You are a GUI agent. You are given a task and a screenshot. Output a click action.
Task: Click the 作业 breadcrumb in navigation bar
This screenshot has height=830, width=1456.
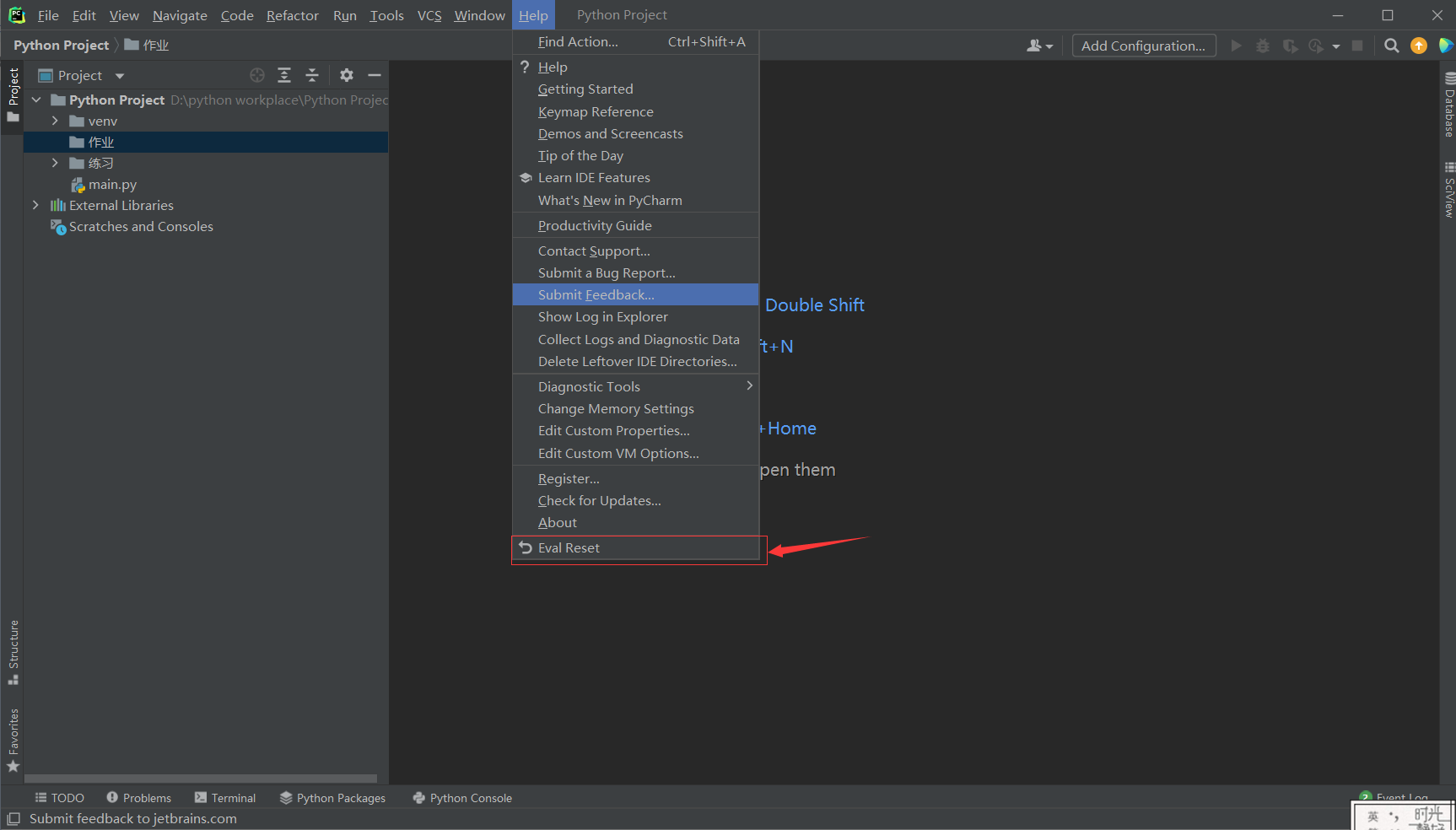point(147,45)
